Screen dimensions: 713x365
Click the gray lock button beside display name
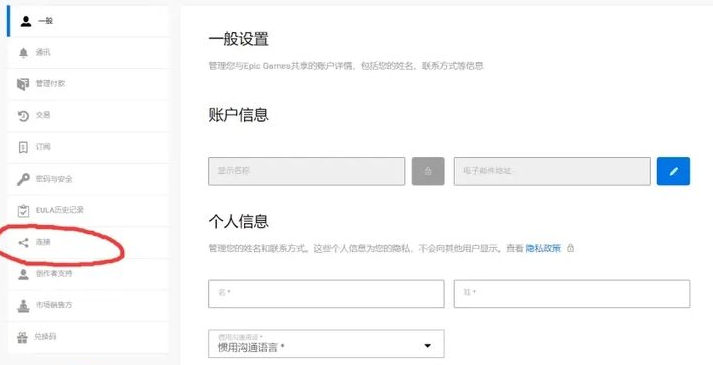[428, 171]
